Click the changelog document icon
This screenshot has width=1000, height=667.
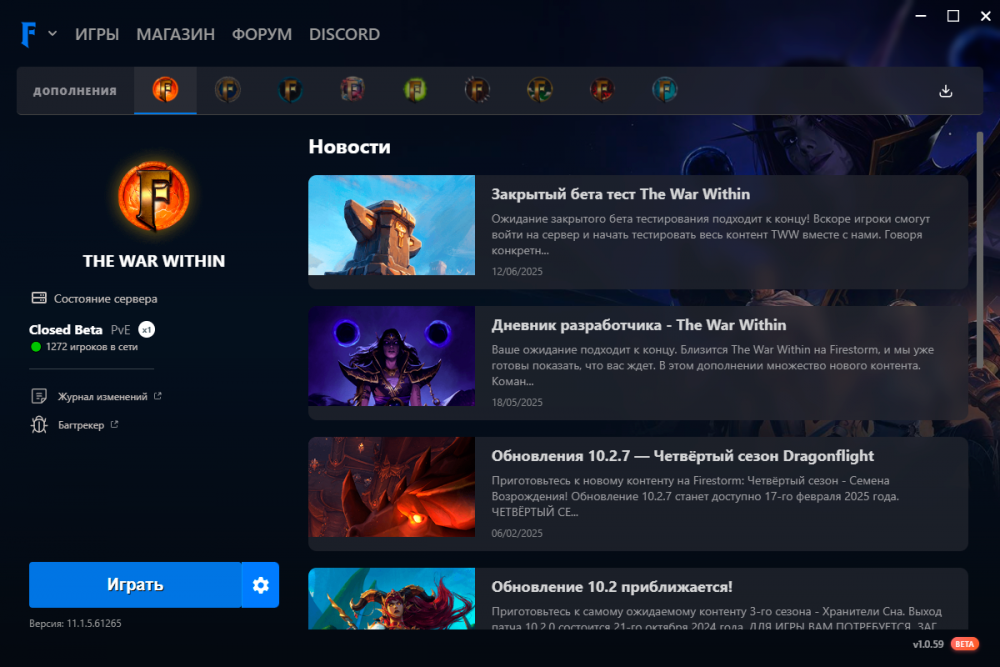pos(39,396)
